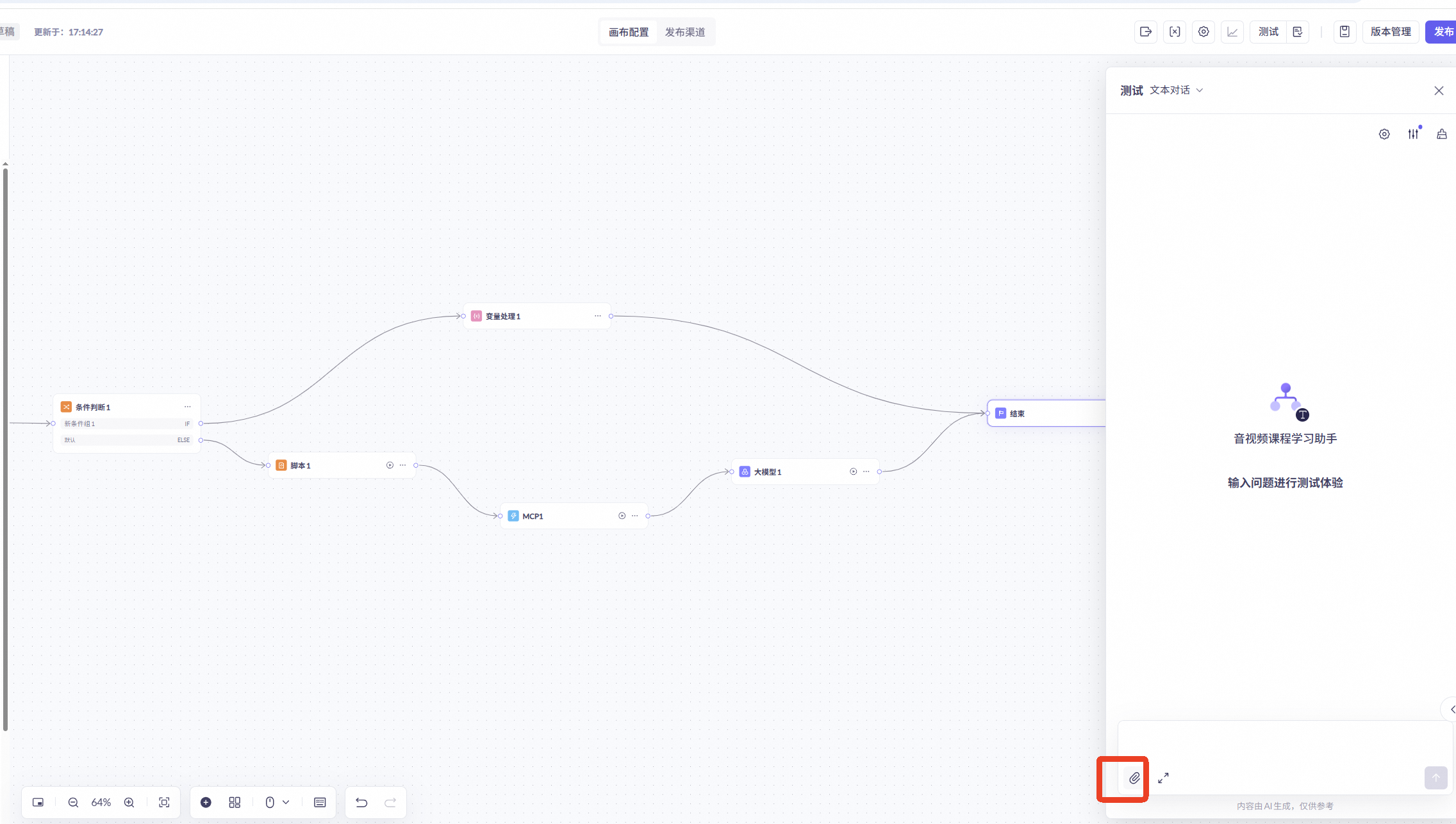Click the export icon in top toolbar
Screen dimensions: 1456x824
1146,32
